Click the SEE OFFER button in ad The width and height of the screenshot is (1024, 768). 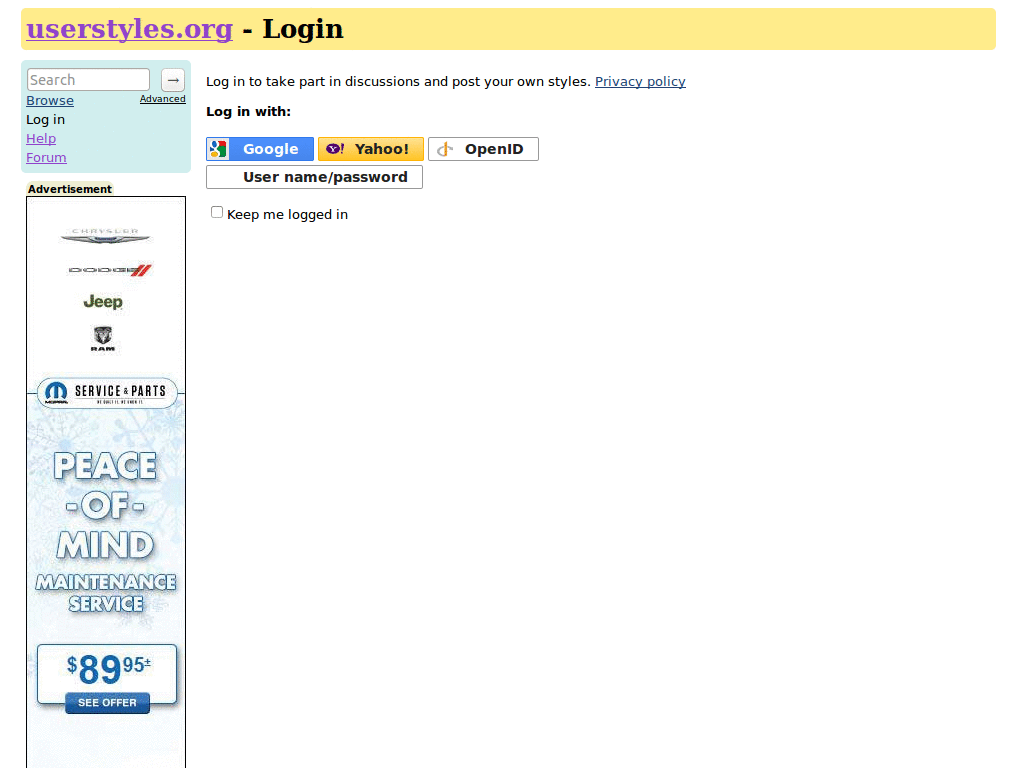click(107, 703)
